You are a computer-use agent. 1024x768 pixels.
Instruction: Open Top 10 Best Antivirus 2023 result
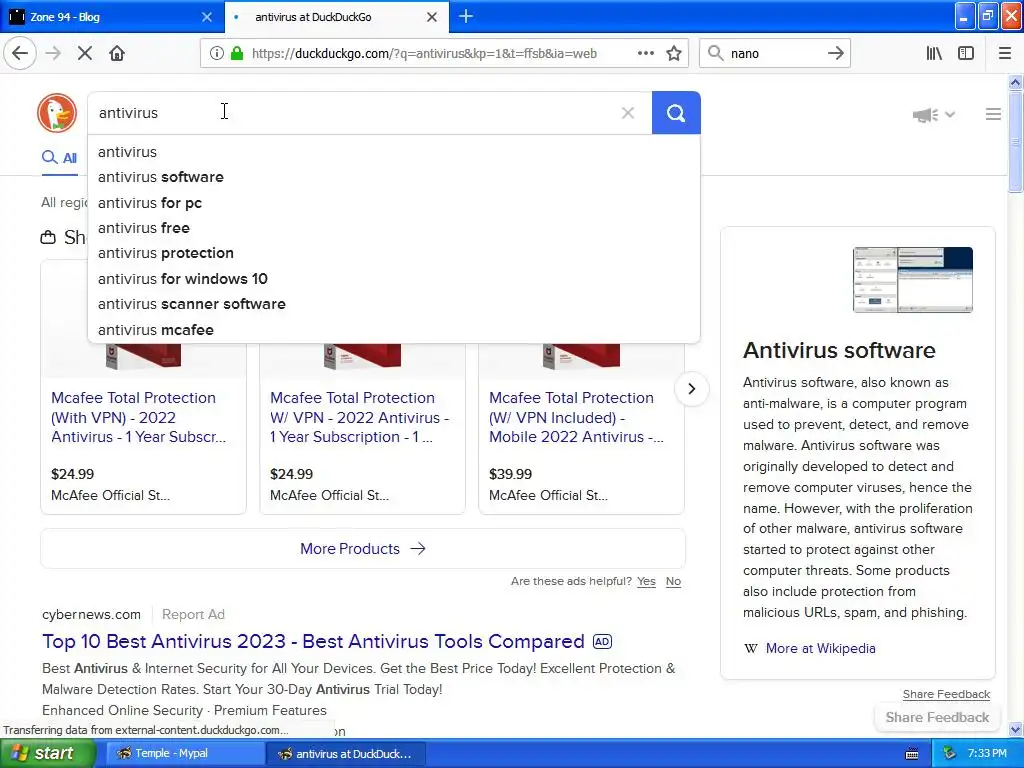tap(313, 641)
